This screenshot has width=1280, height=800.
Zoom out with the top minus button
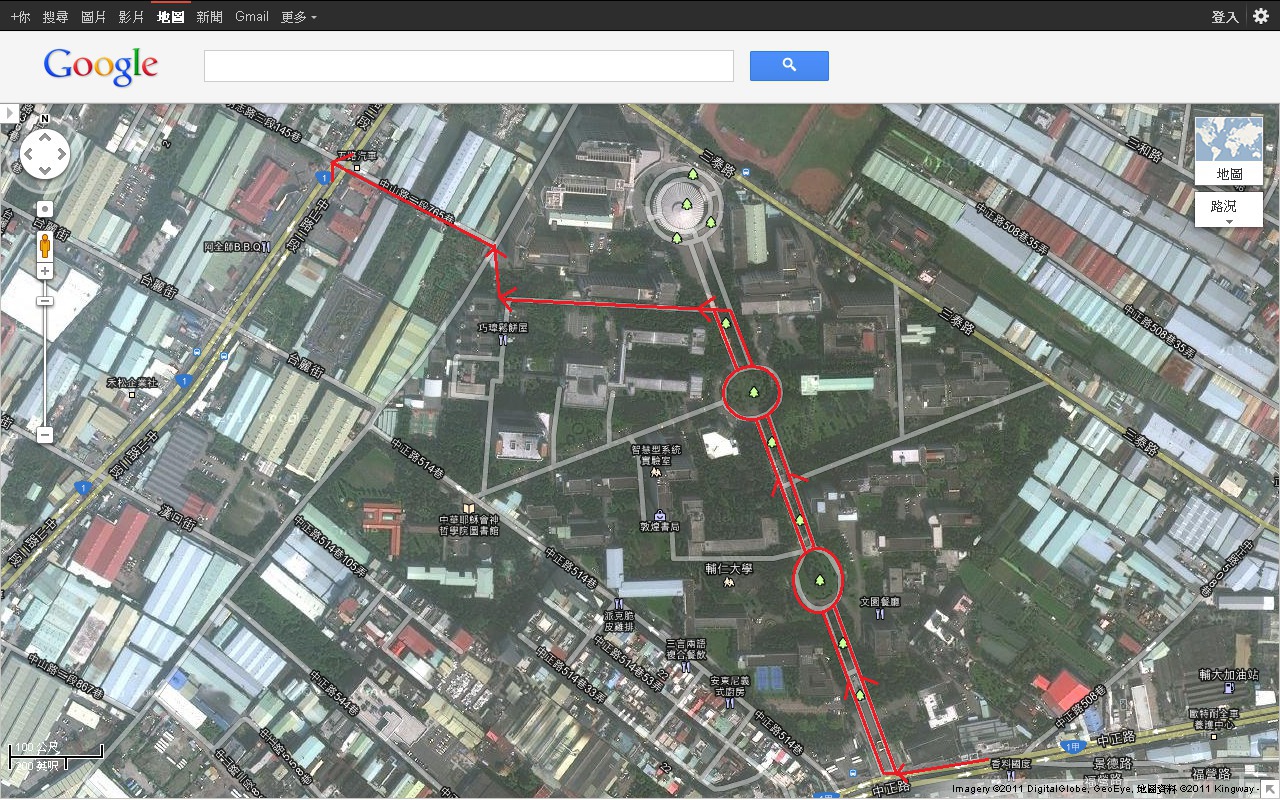(x=44, y=301)
